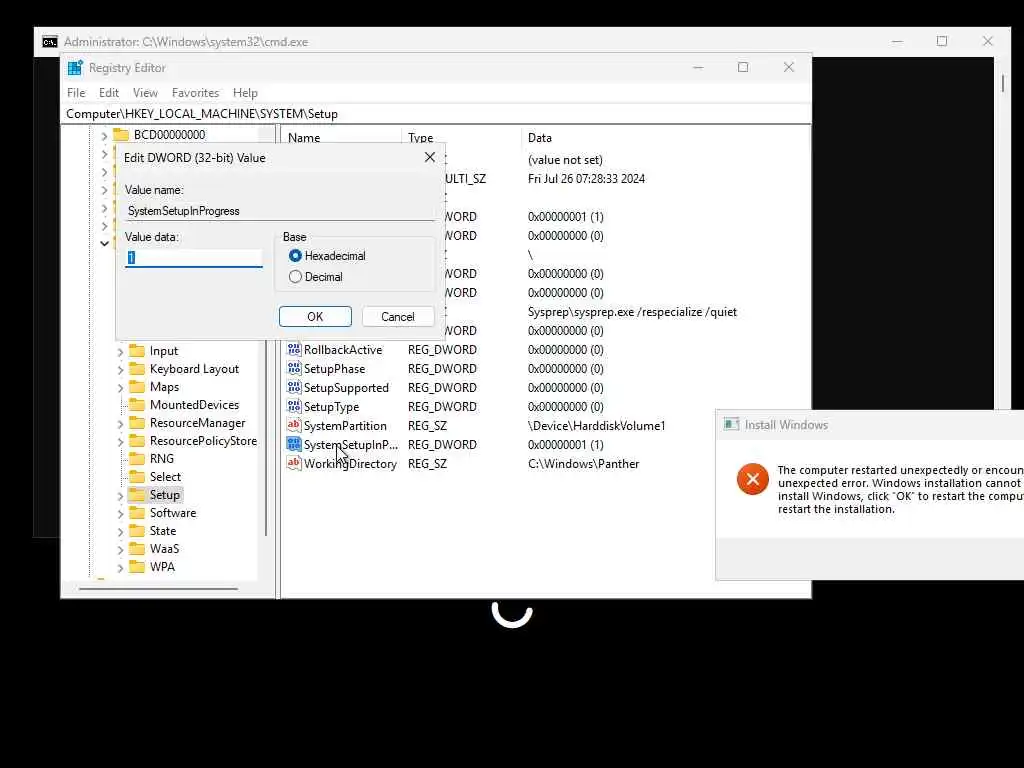Click the cmd.exe window title icon

click(x=50, y=42)
